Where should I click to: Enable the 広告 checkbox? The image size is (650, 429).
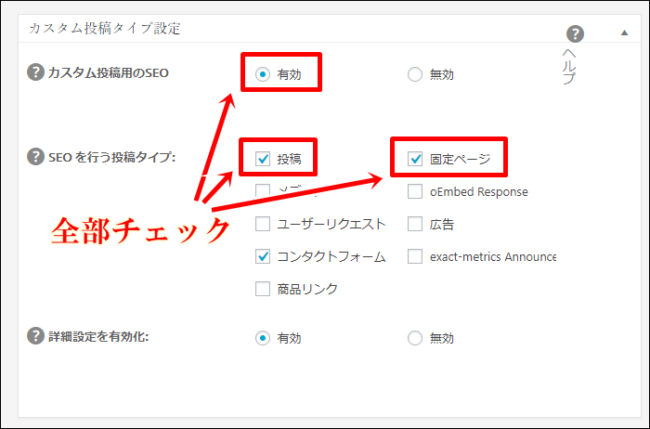415,224
